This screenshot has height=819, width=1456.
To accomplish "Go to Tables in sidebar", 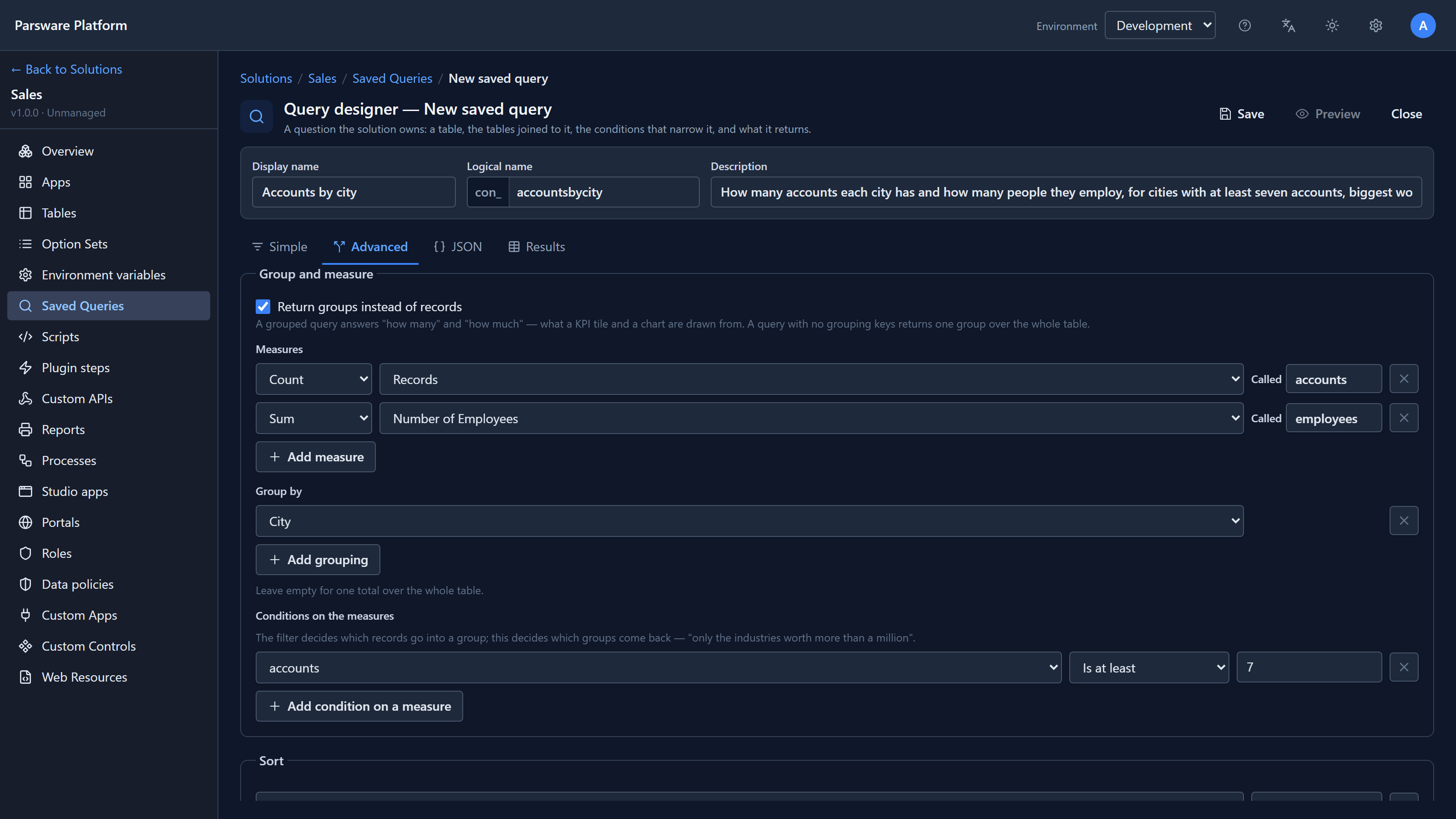I will [x=109, y=213].
